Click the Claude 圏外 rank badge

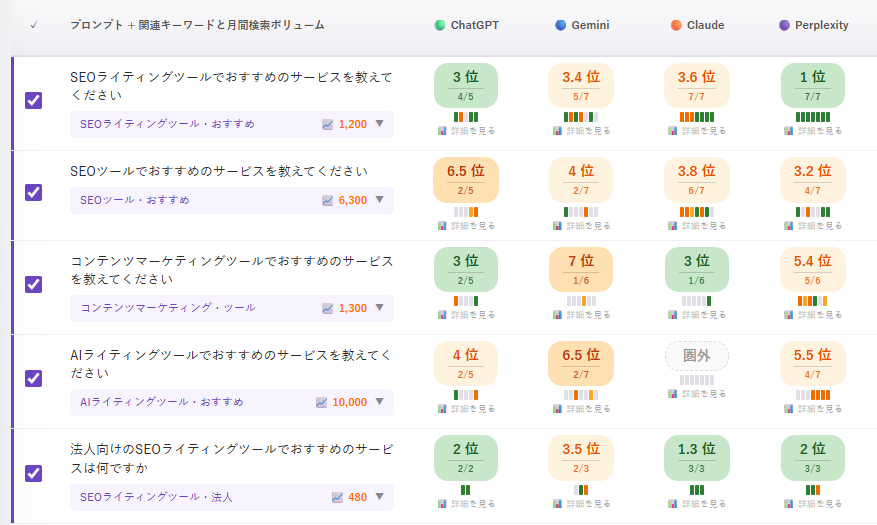click(697, 356)
